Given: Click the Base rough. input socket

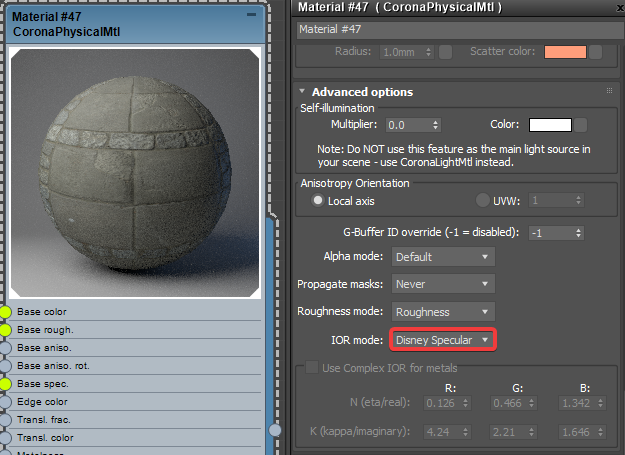Looking at the screenshot, I should coord(5,330).
